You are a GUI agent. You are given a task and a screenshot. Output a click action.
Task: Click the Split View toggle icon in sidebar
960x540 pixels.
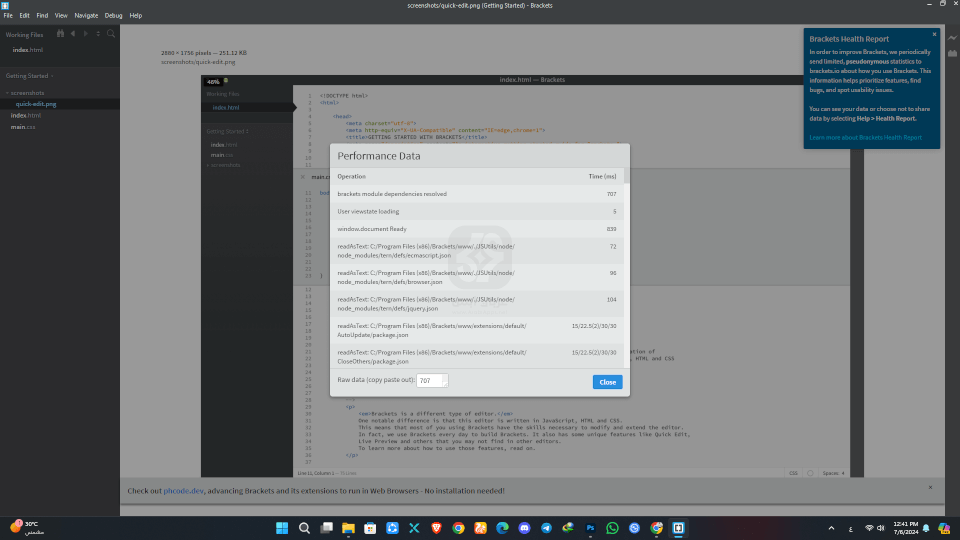tap(97, 33)
